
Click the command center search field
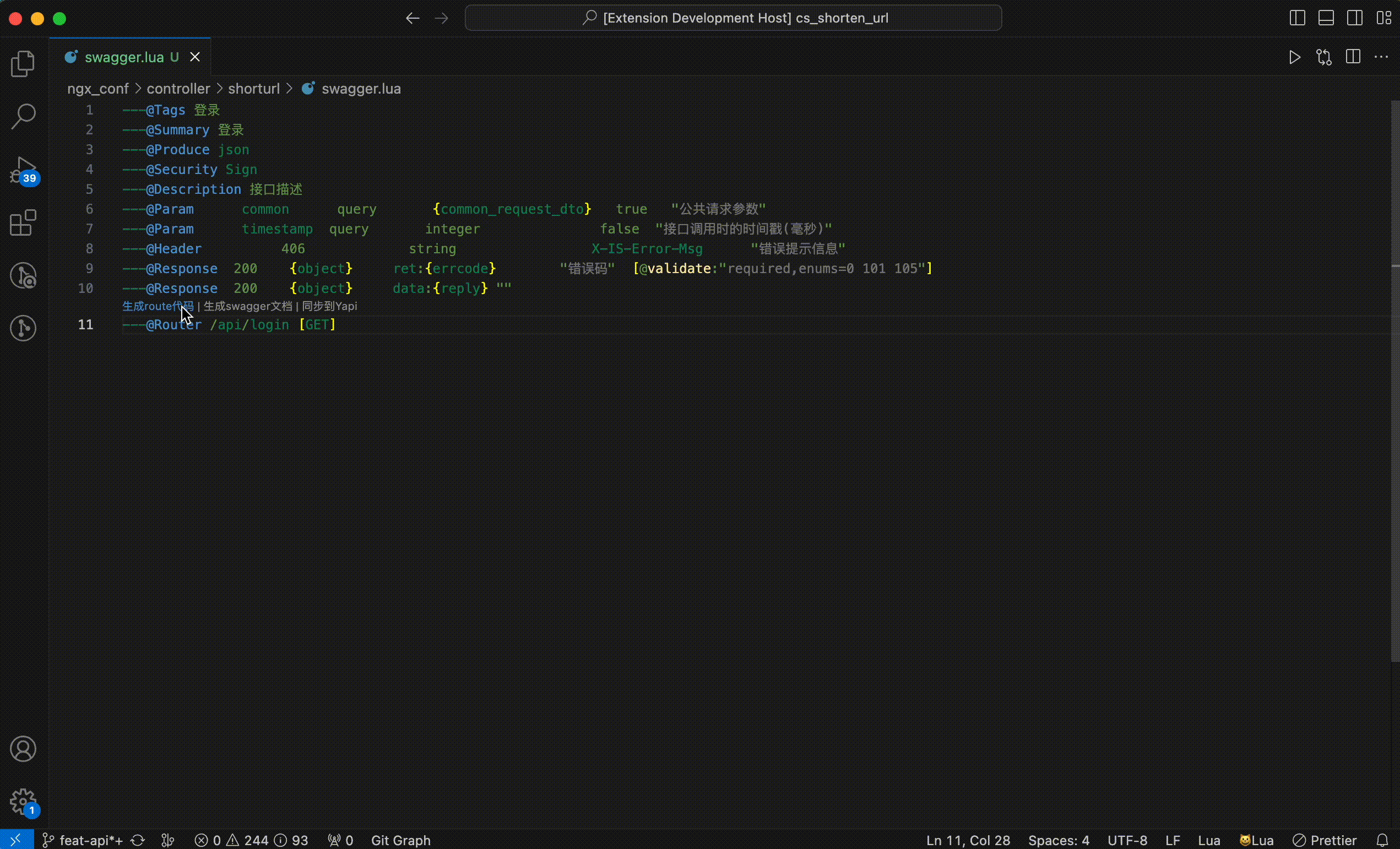click(733, 18)
